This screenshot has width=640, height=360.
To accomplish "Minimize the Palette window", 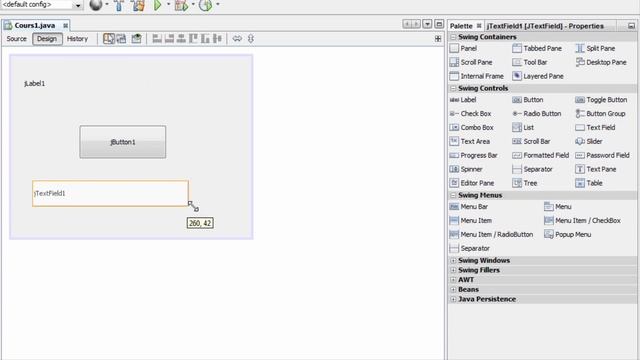I will point(631,26).
